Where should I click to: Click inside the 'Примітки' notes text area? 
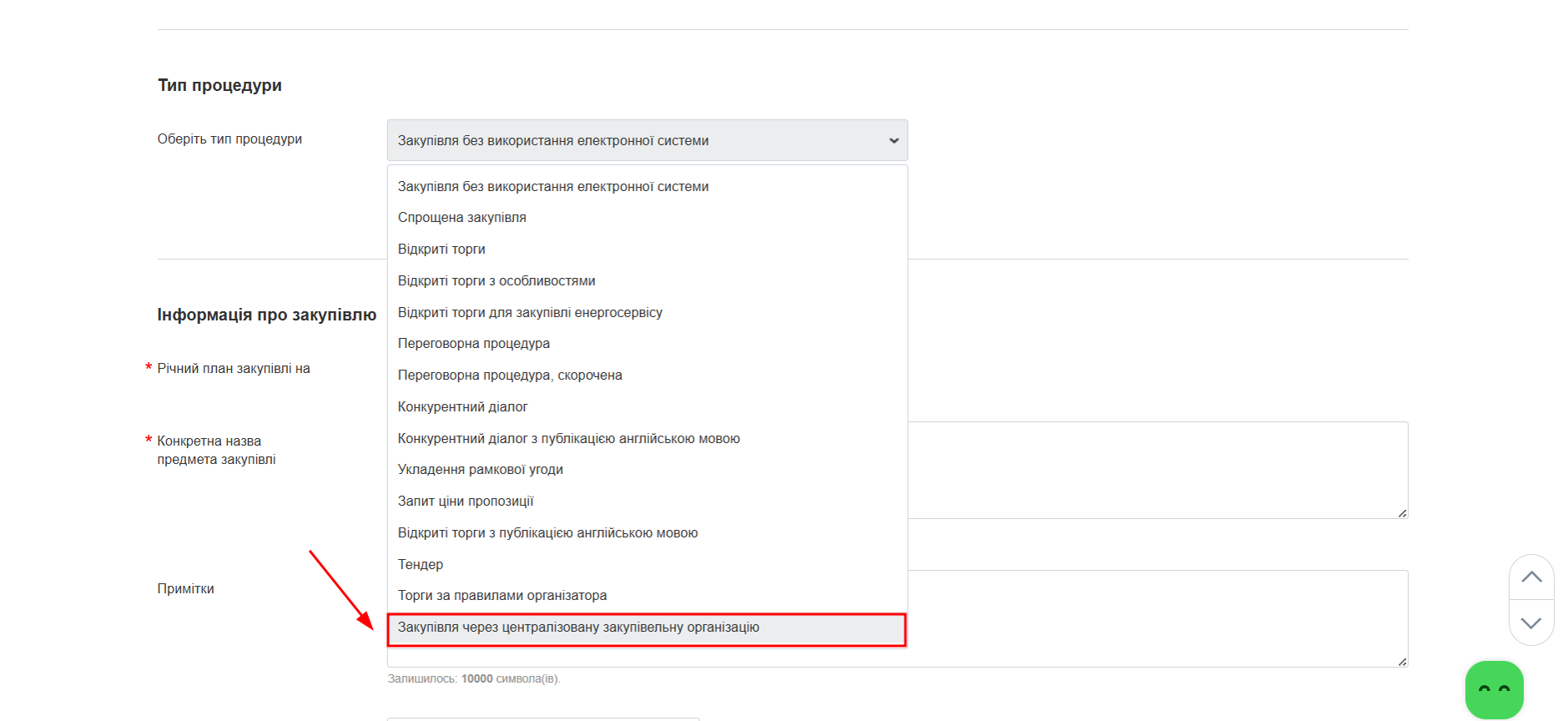tap(1152, 618)
